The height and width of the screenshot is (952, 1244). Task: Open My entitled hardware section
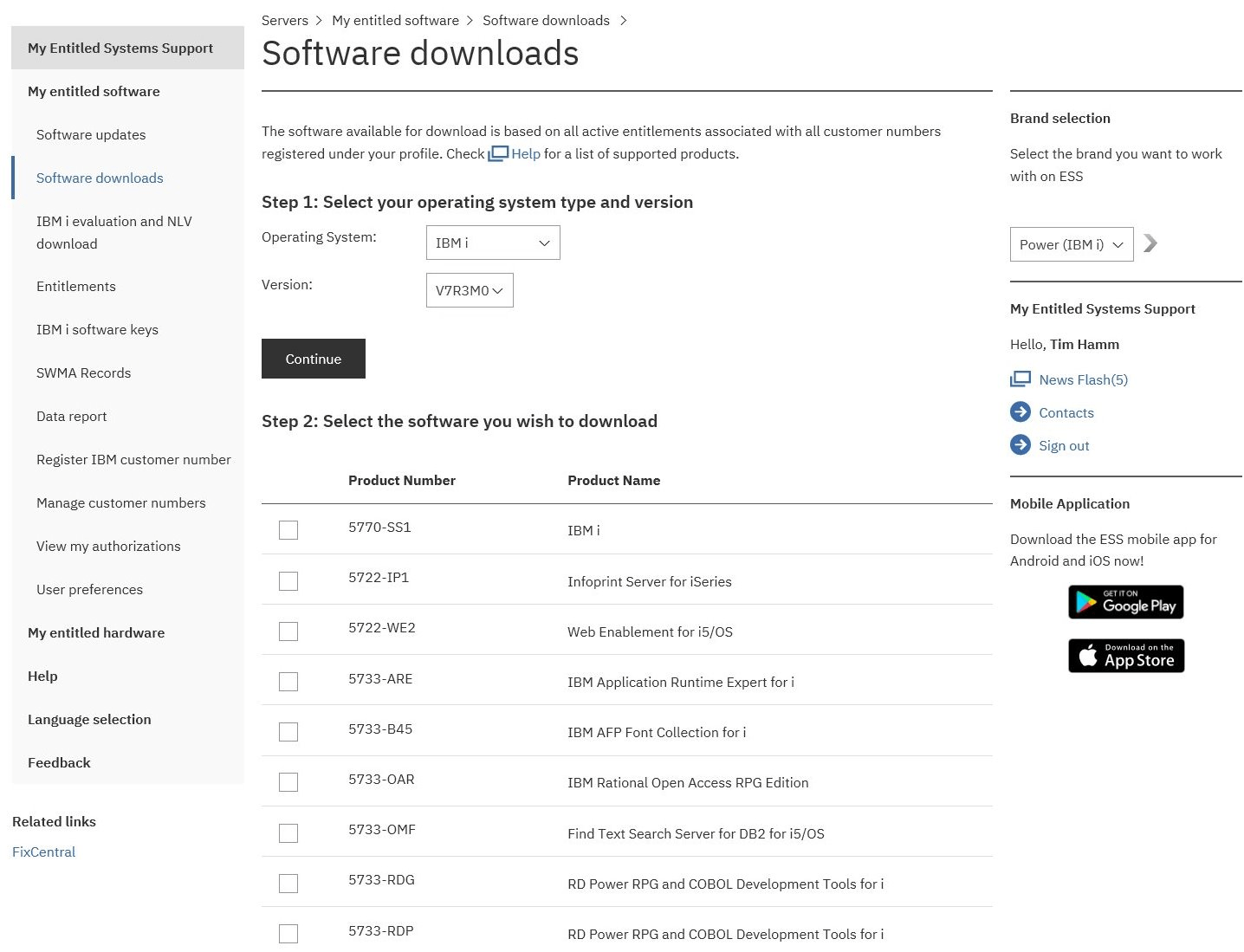(96, 632)
